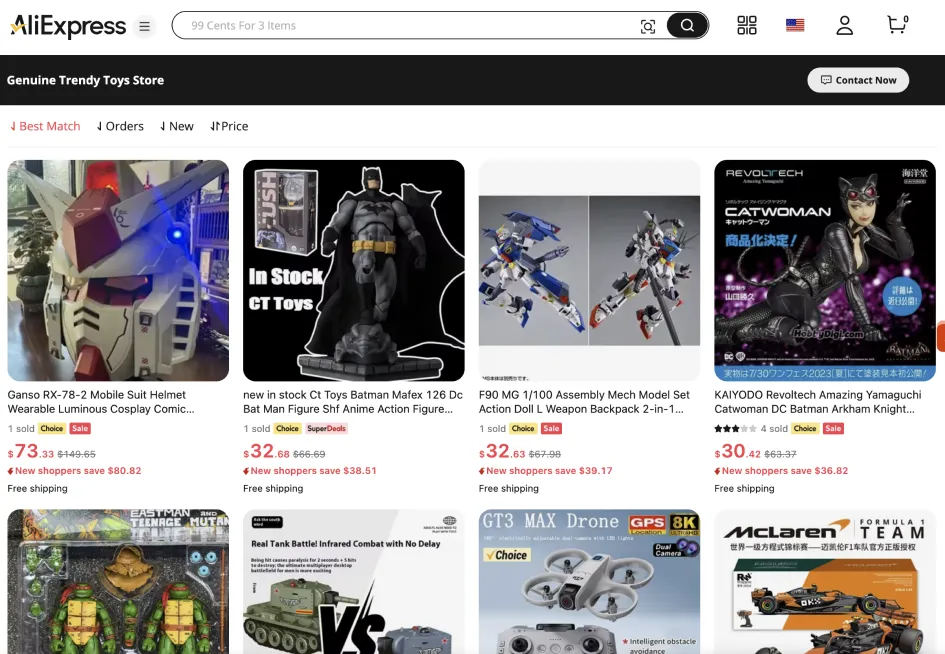Sort products by Orders

coord(120,126)
